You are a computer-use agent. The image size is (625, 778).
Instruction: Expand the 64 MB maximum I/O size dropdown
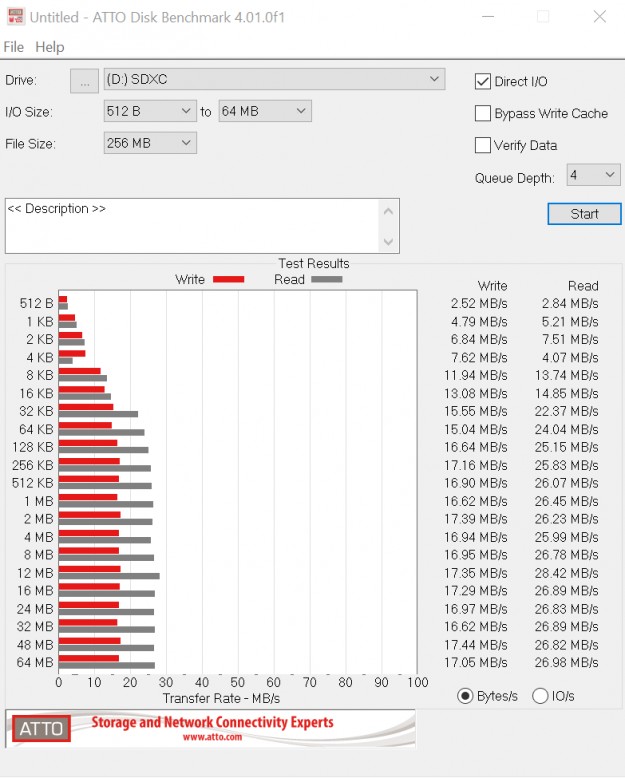point(265,111)
